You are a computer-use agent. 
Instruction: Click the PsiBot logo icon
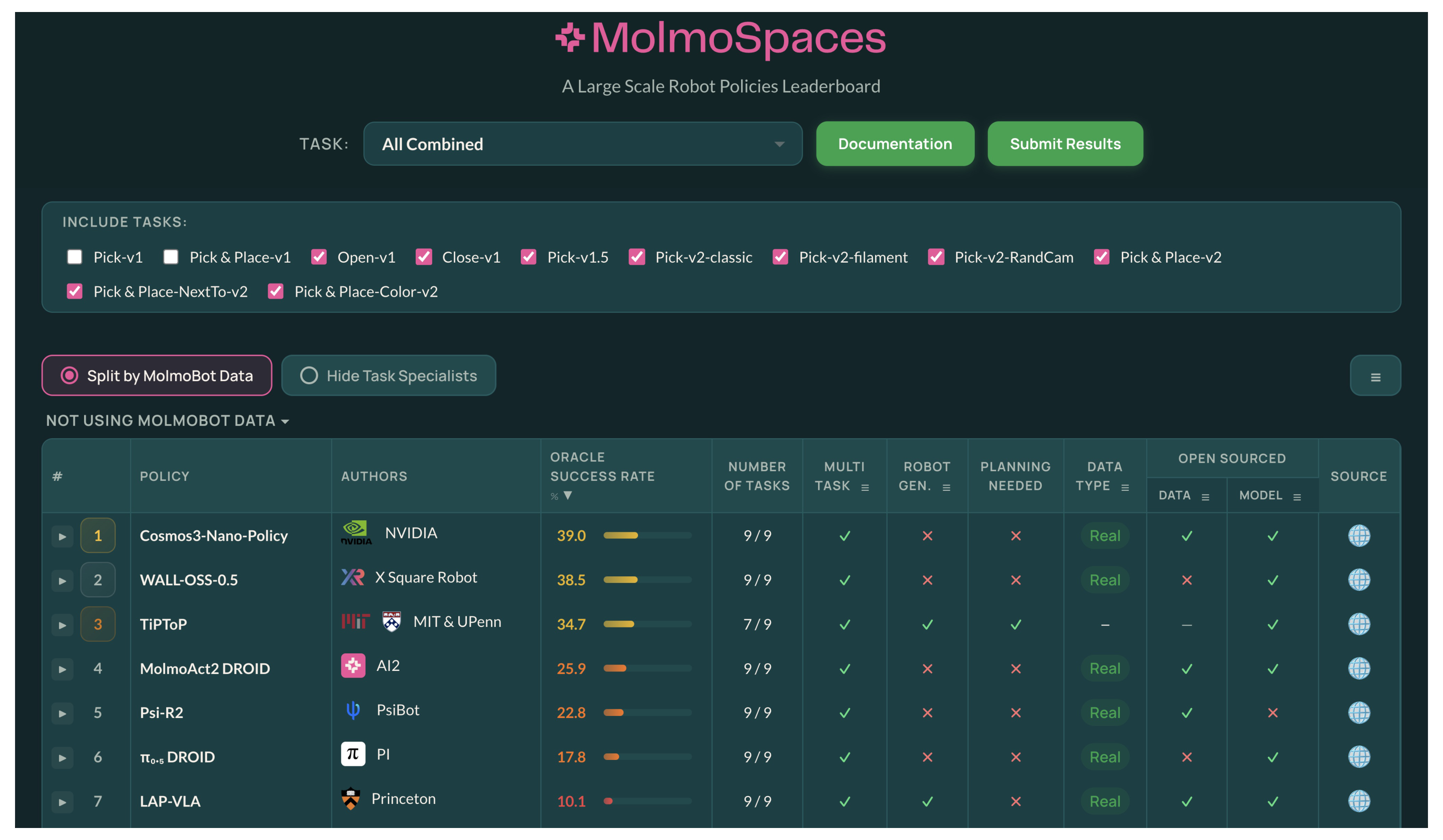point(353,710)
